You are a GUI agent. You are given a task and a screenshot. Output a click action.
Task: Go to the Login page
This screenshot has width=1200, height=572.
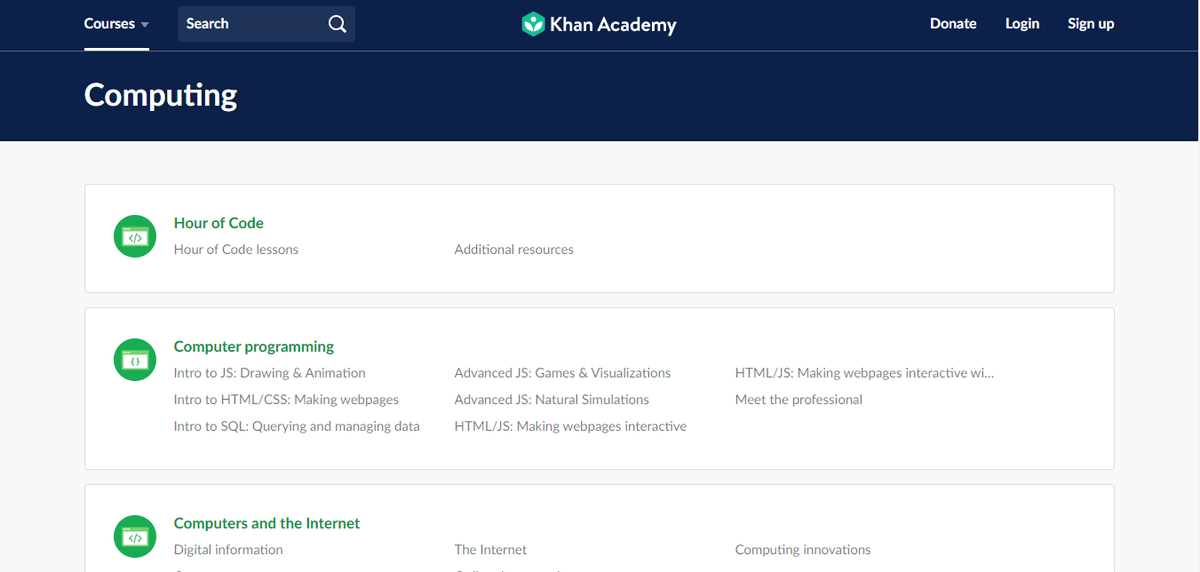[1022, 24]
